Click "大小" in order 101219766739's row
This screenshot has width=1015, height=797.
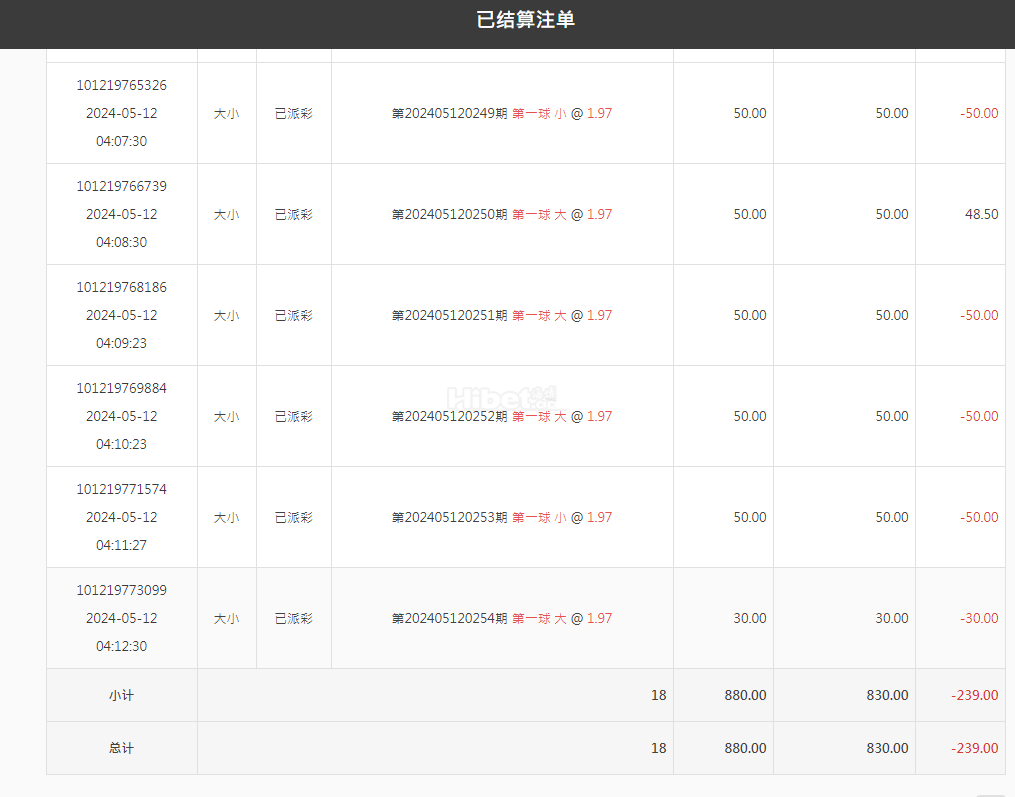[227, 214]
